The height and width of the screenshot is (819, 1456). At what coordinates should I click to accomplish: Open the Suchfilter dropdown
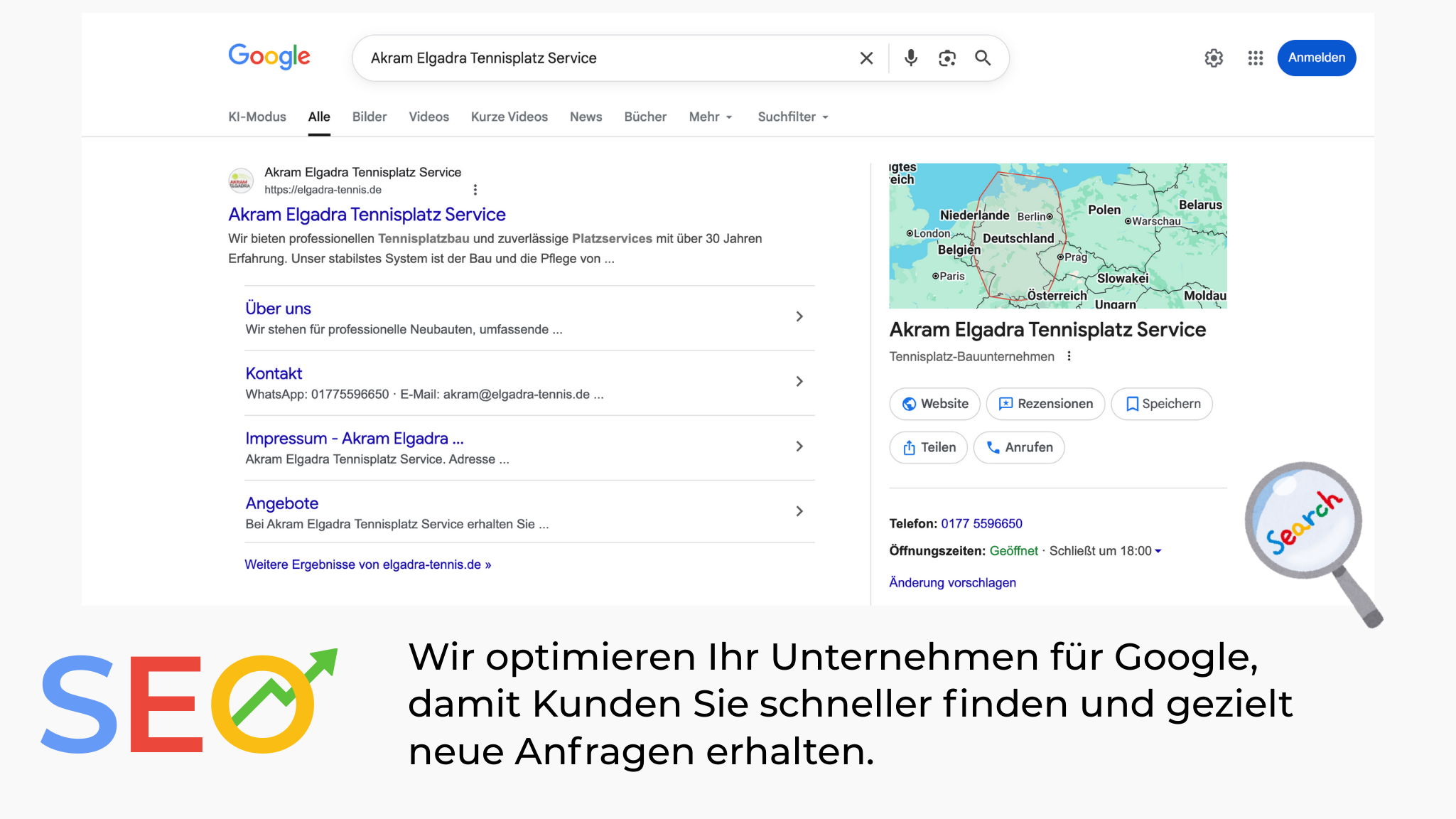click(x=792, y=117)
